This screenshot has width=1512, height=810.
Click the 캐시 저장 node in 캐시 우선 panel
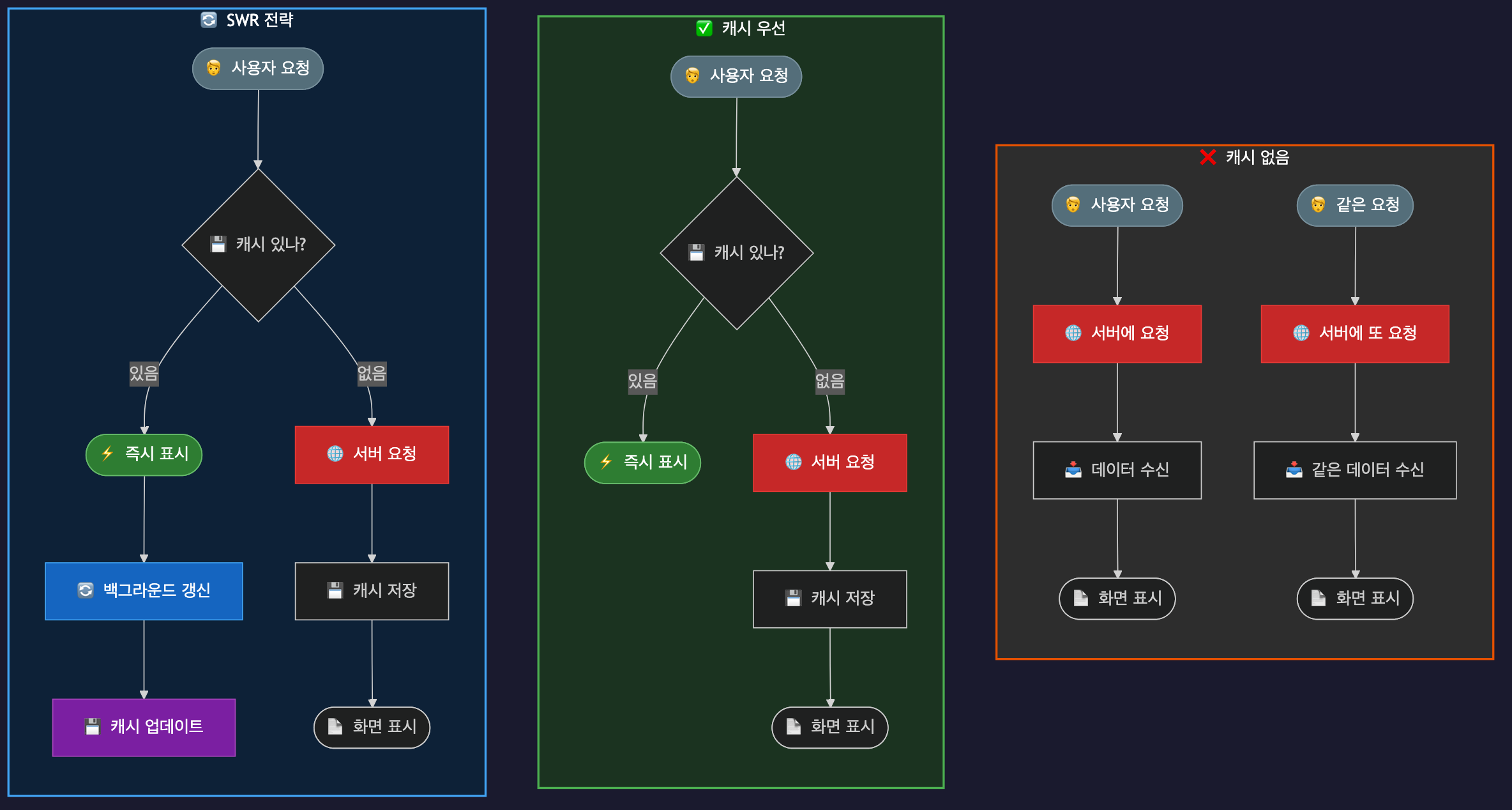pos(829,599)
